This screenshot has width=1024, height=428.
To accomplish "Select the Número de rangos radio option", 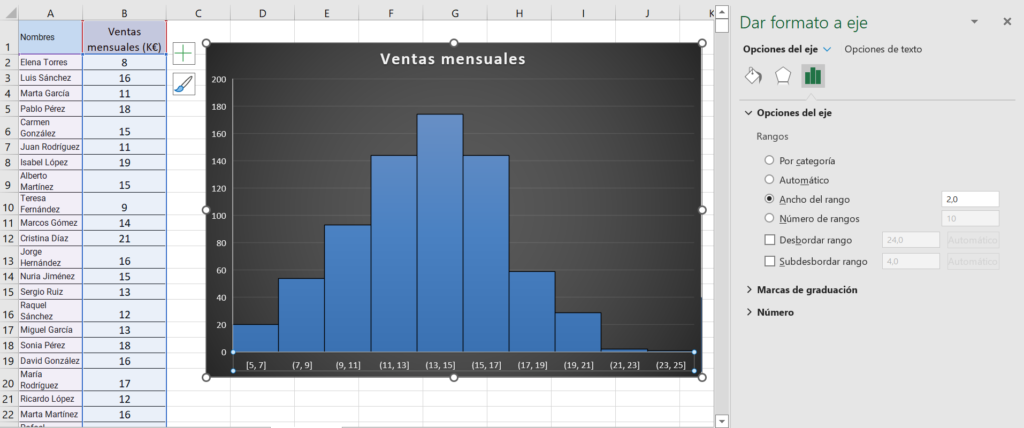I will point(769,218).
